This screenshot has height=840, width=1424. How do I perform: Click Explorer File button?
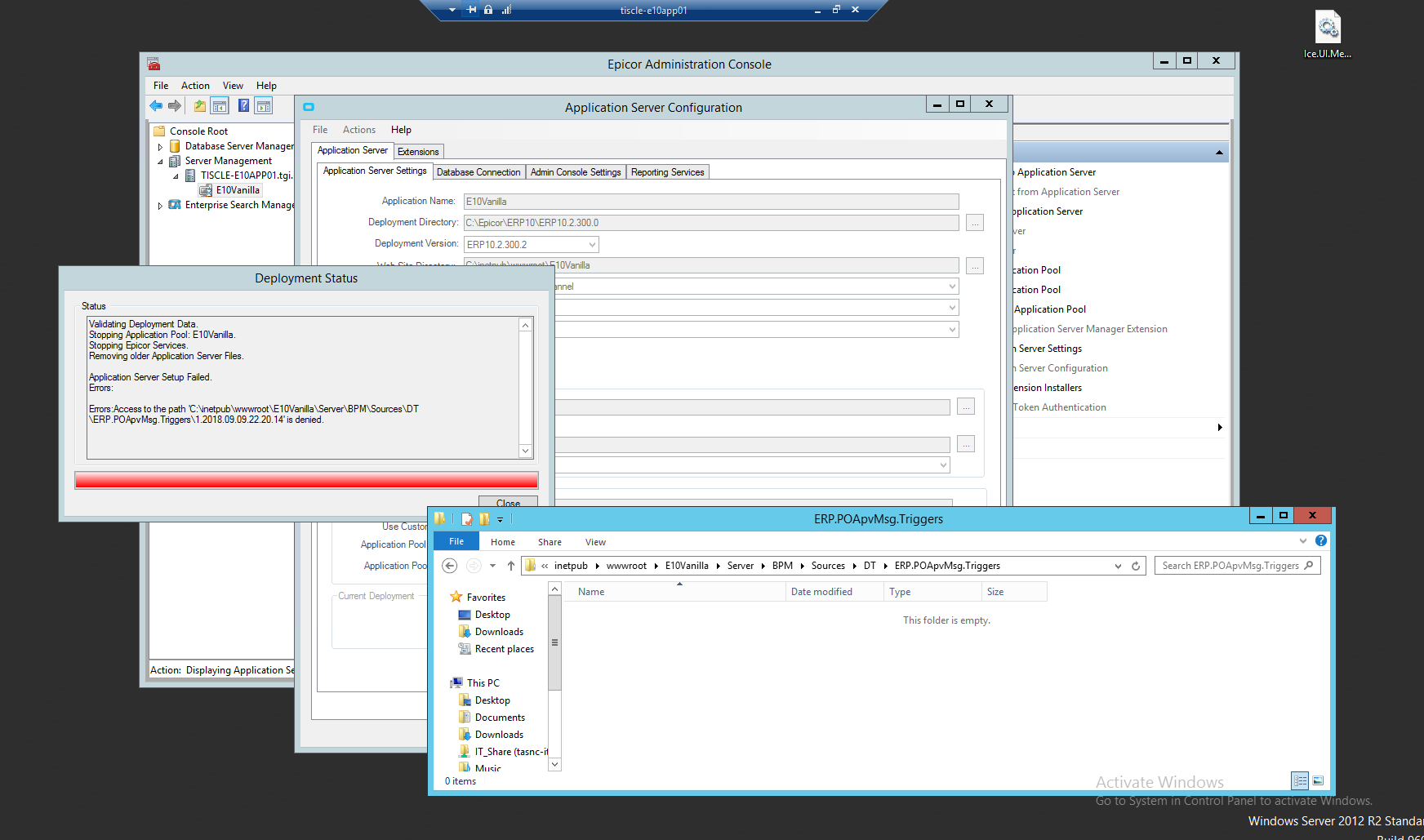pyautogui.click(x=456, y=541)
